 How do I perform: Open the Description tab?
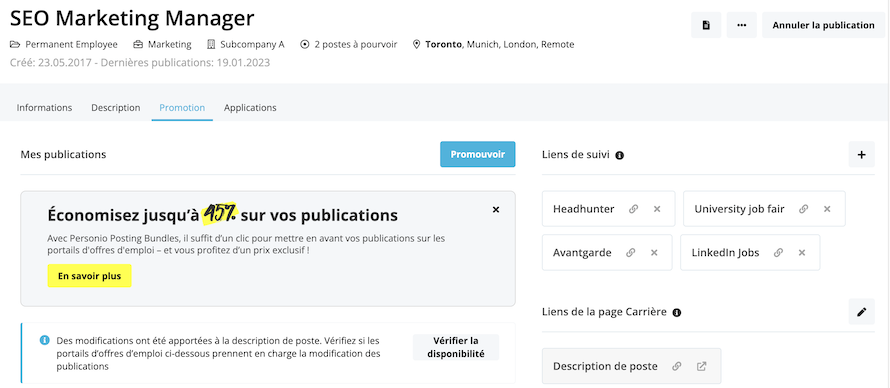pos(116,108)
